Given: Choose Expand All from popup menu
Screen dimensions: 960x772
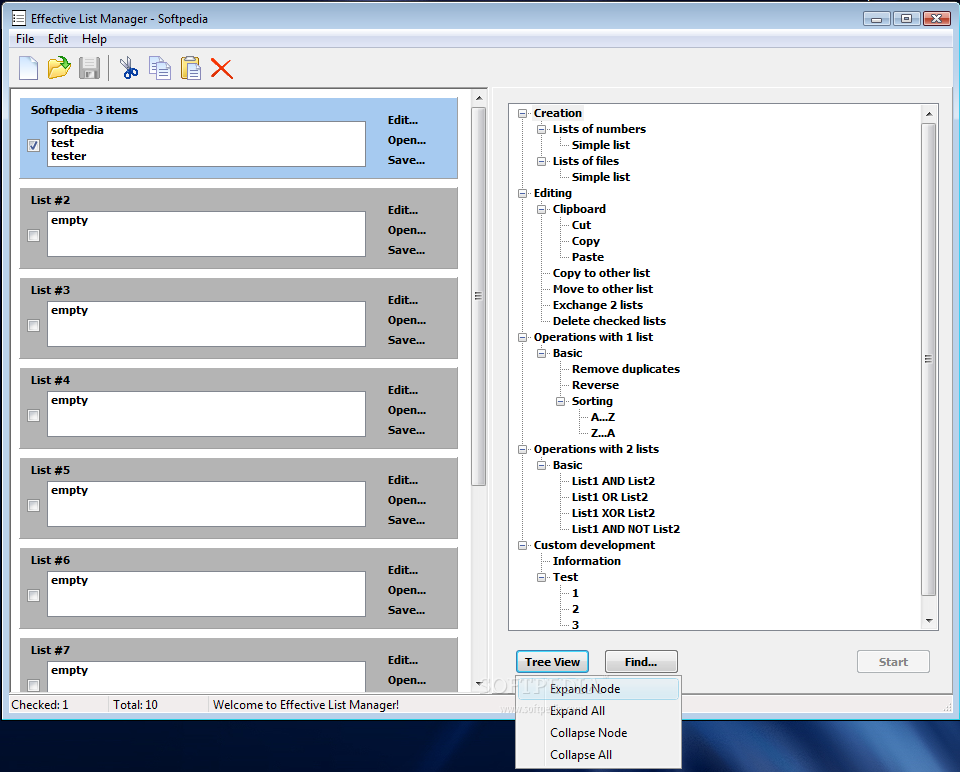Looking at the screenshot, I should point(598,711).
